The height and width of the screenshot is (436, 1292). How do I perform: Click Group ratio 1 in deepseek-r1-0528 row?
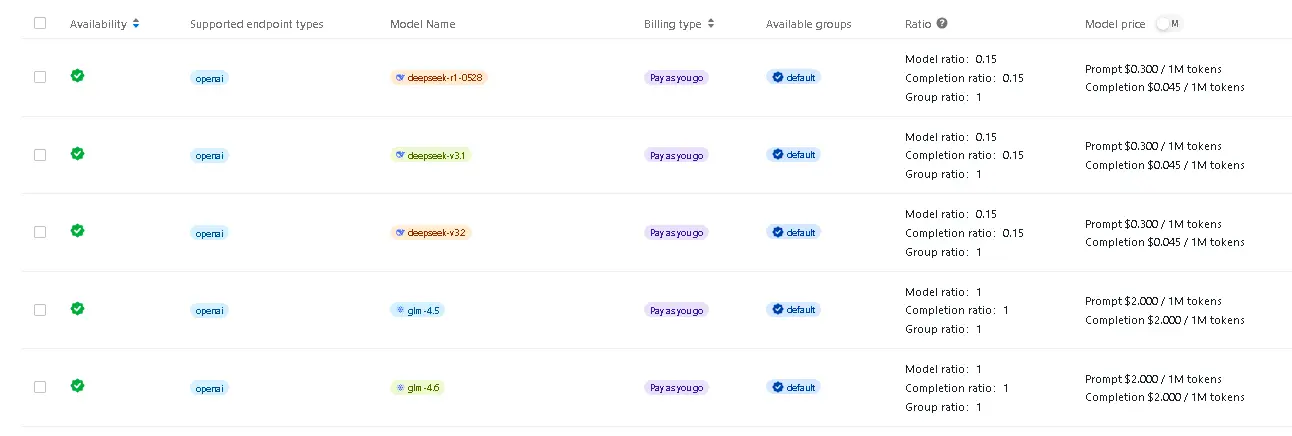tap(943, 97)
